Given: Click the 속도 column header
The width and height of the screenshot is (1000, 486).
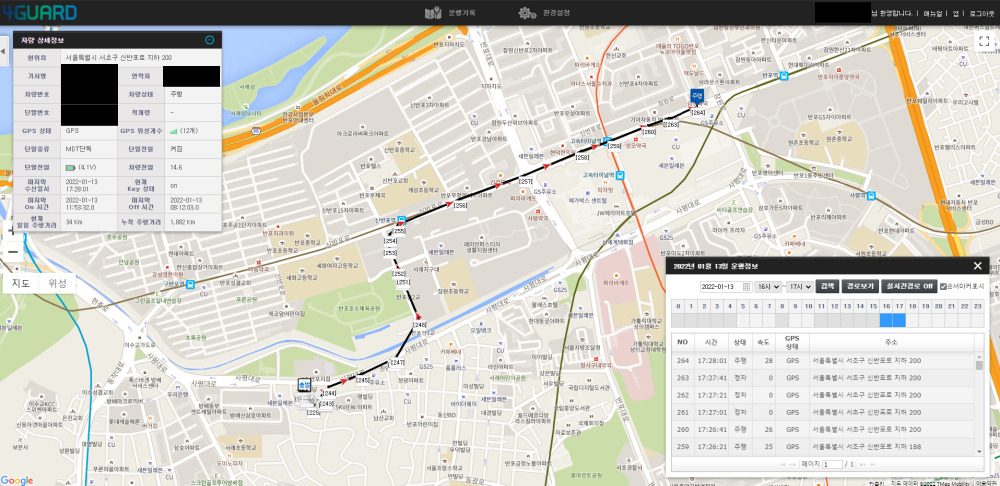Looking at the screenshot, I should [x=763, y=342].
